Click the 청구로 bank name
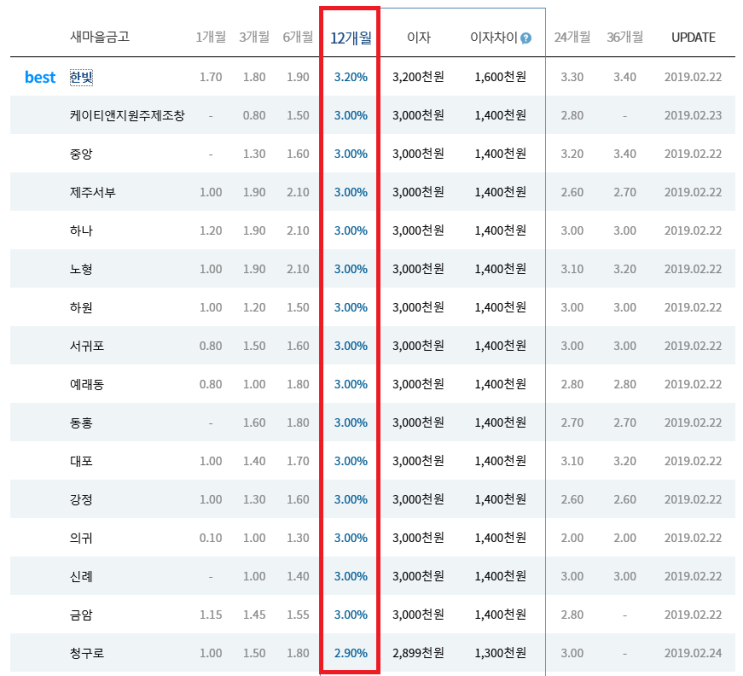The image size is (743, 676). (87, 653)
